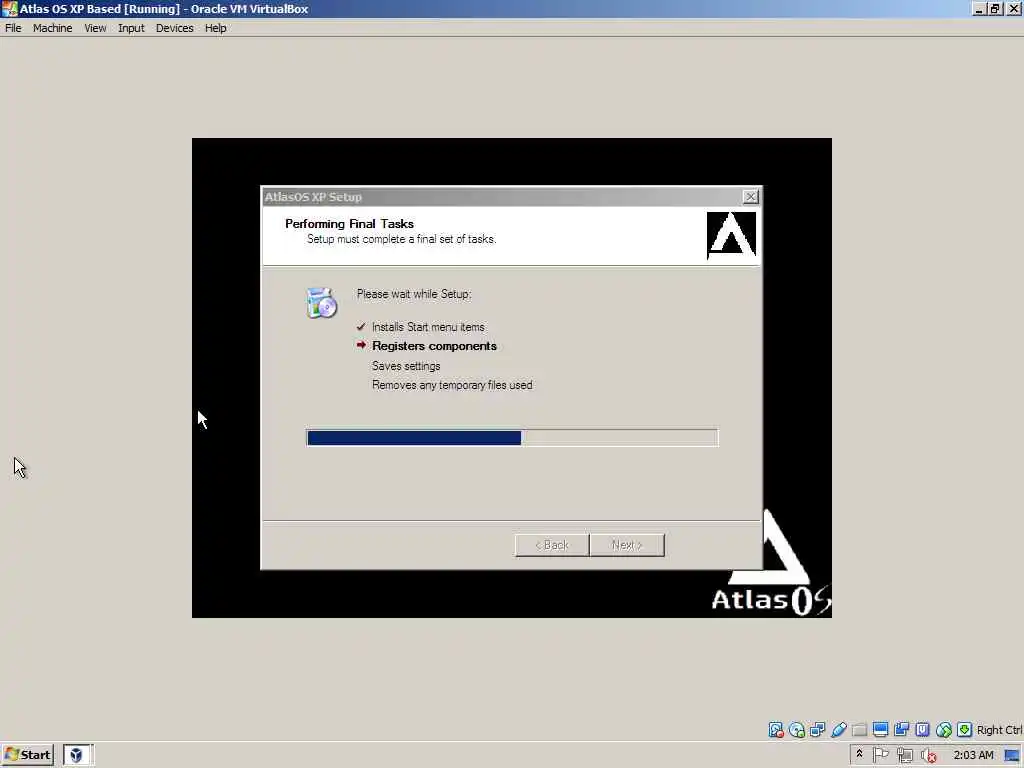The image size is (1024, 768).
Task: Click the Action Center flag tray icon
Action: coord(880,755)
